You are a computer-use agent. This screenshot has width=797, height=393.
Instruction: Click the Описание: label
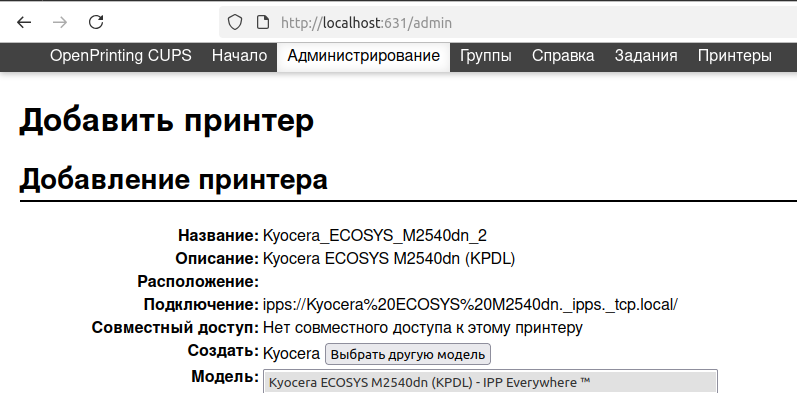(x=217, y=259)
